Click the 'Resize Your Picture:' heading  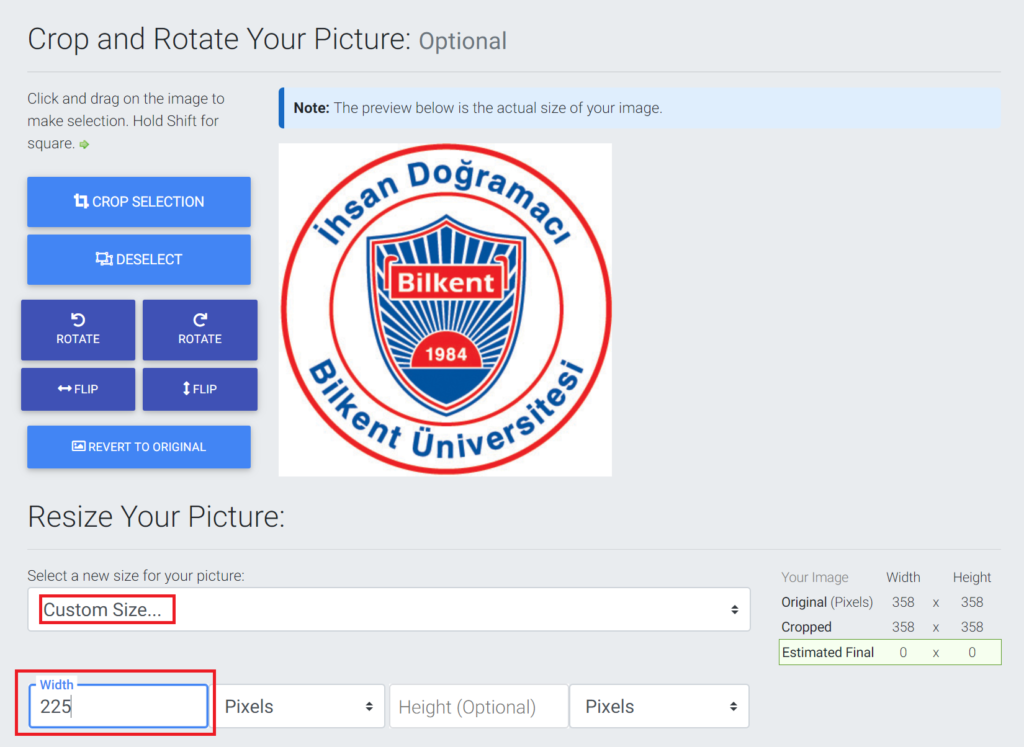click(x=156, y=517)
